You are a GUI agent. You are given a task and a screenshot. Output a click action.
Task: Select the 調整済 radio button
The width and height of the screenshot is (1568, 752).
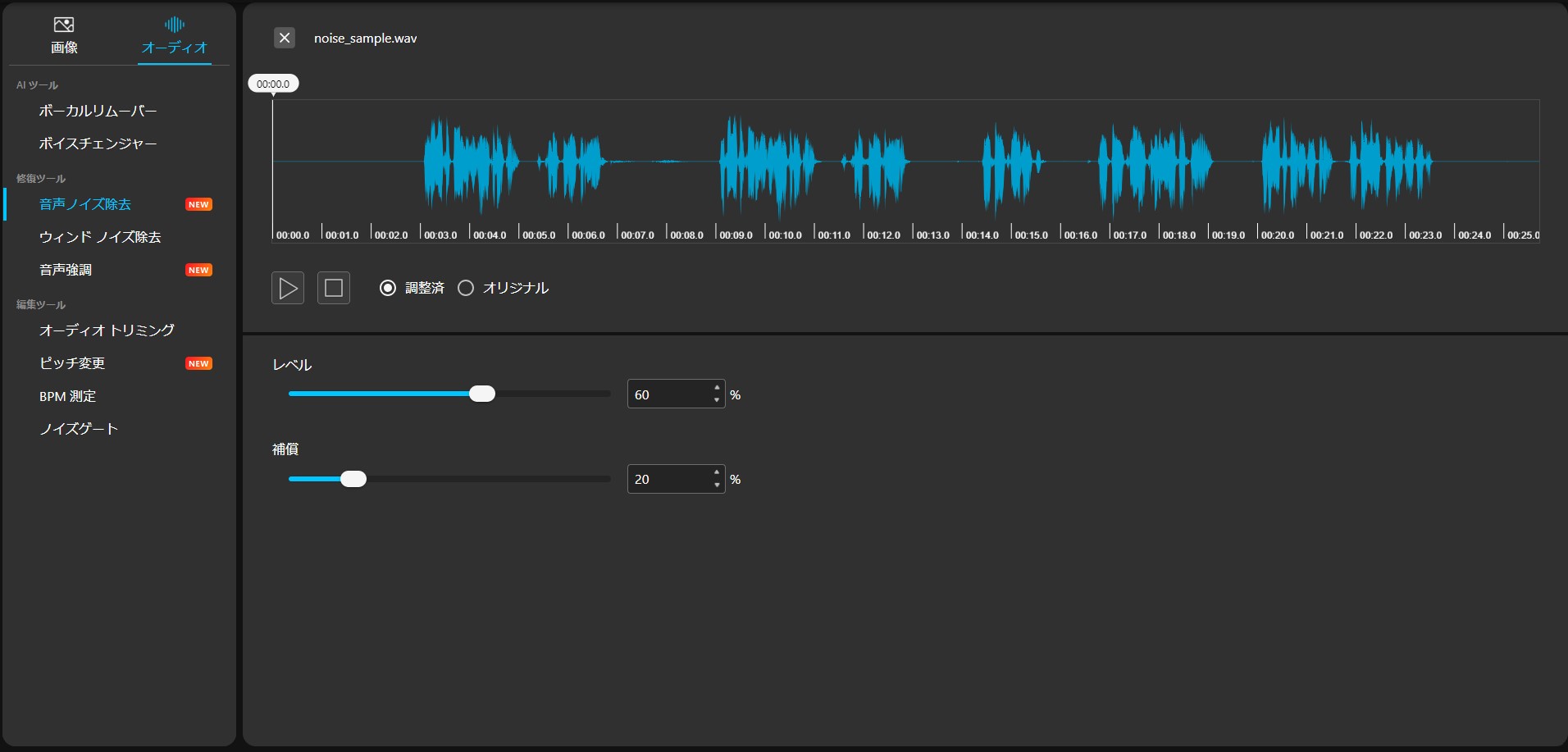pyautogui.click(x=388, y=288)
